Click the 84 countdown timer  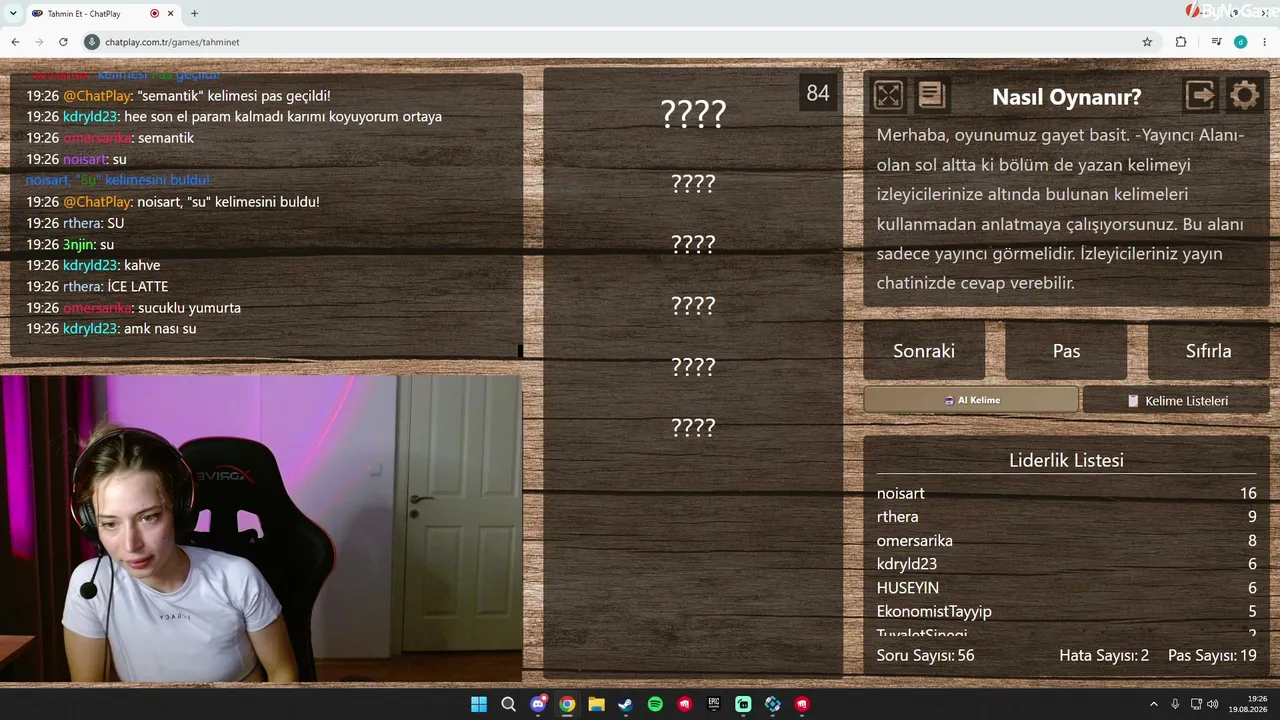(x=818, y=93)
